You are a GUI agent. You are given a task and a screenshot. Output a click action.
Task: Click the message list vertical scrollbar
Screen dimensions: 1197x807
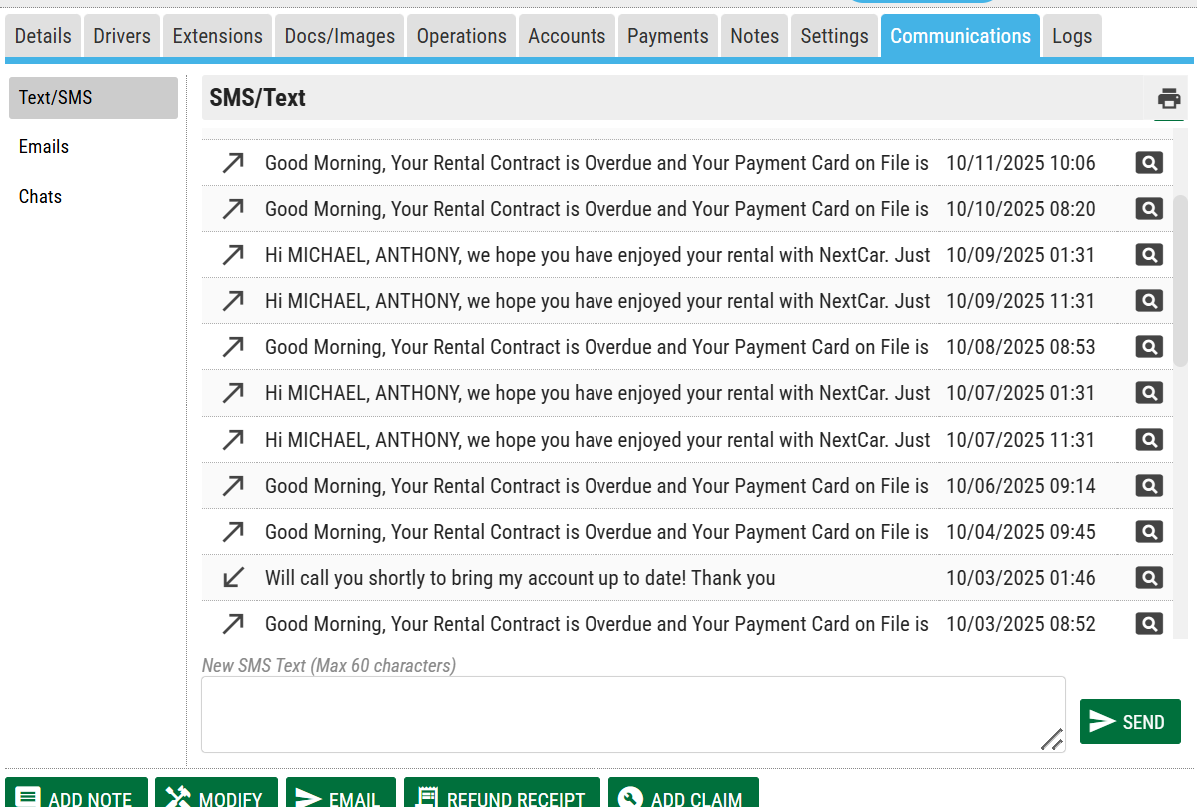(x=1180, y=280)
